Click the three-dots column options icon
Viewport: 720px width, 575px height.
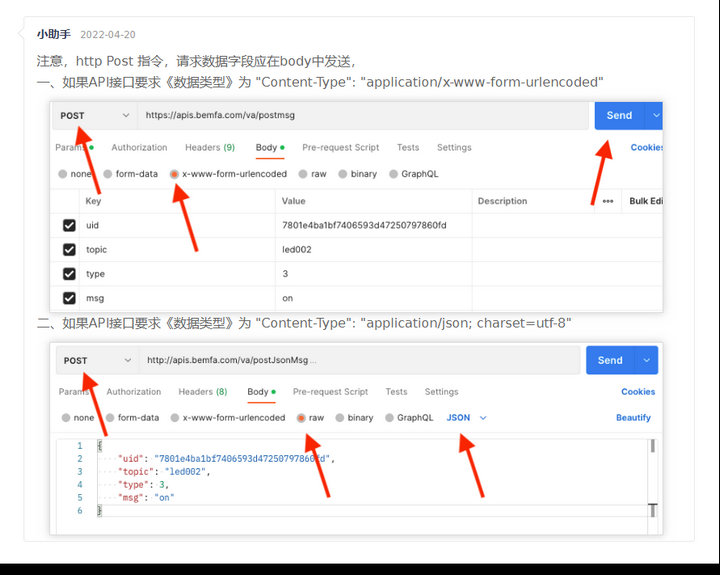point(607,201)
